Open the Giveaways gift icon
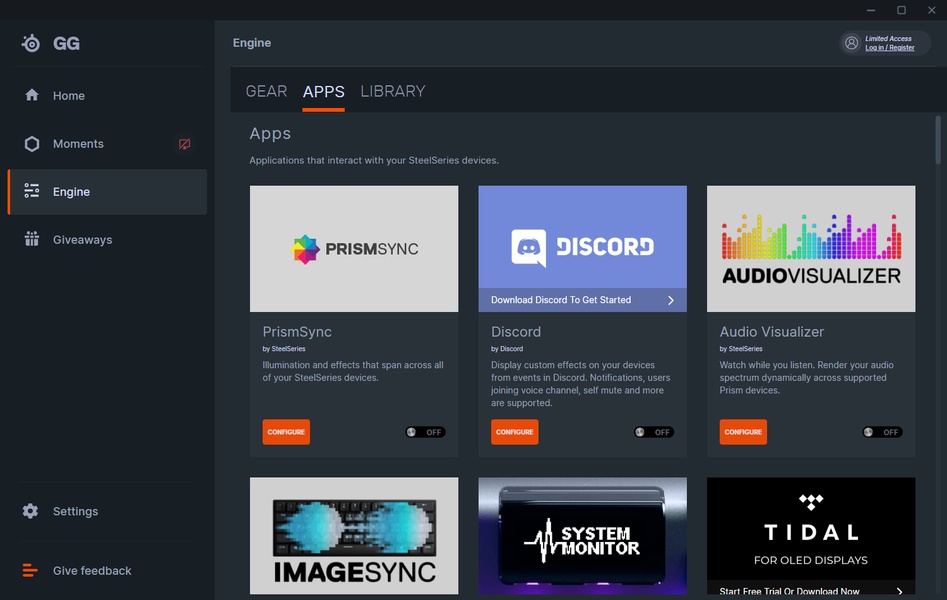Viewport: 947px width, 600px height. (32, 239)
